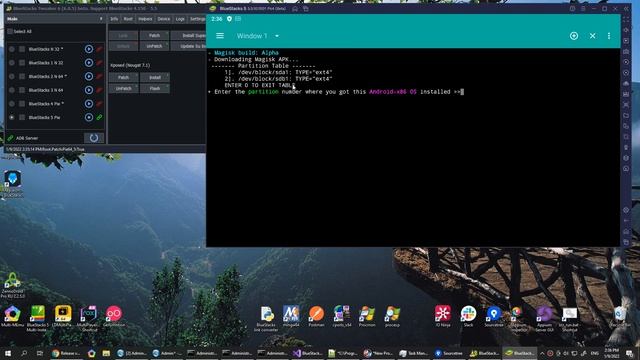Tick checkbox for BlueStacks N 32

22,49
